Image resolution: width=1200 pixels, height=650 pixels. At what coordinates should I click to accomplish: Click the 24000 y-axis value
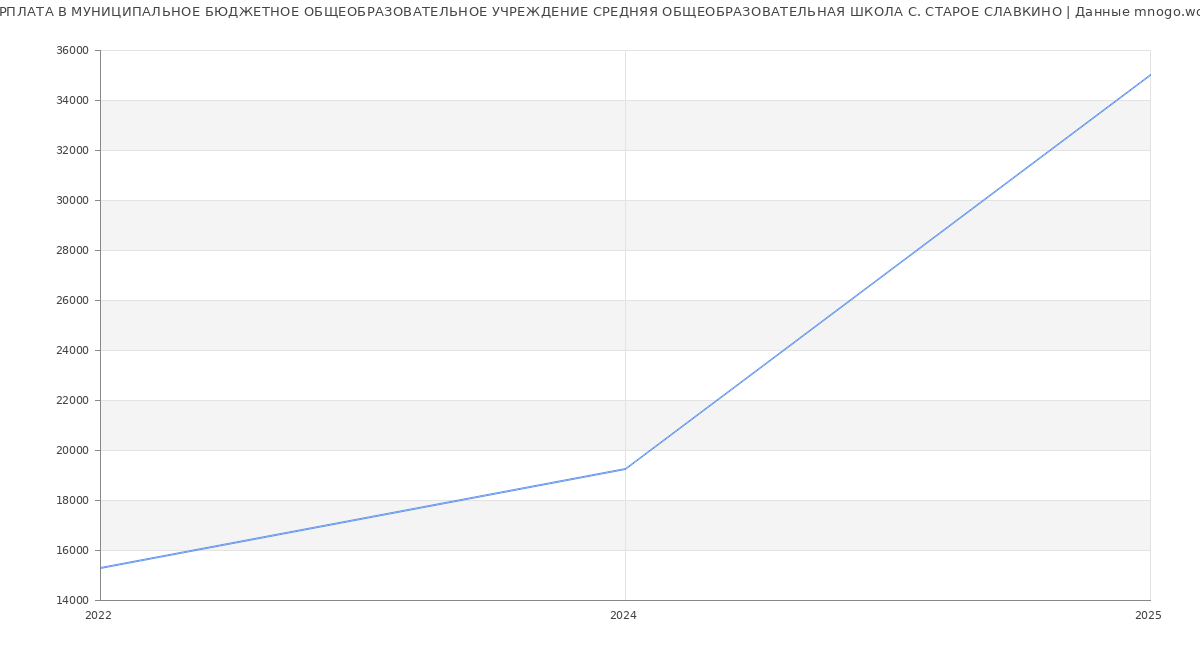73,350
